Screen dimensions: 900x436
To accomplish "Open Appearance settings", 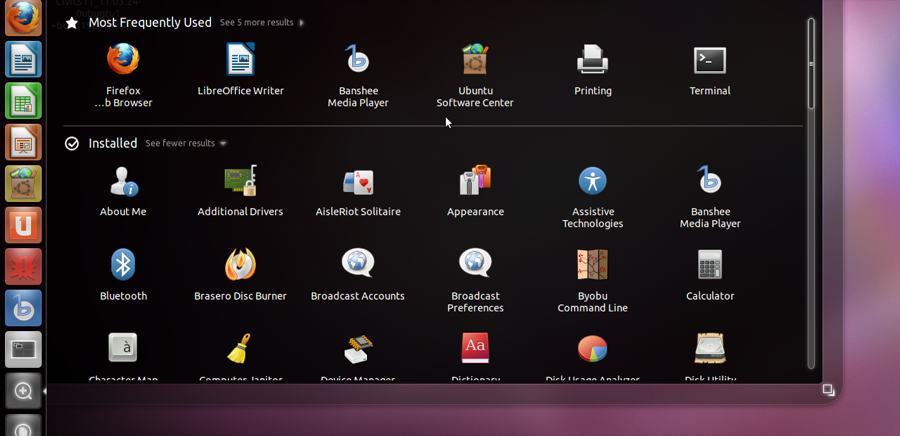I will pos(475,190).
